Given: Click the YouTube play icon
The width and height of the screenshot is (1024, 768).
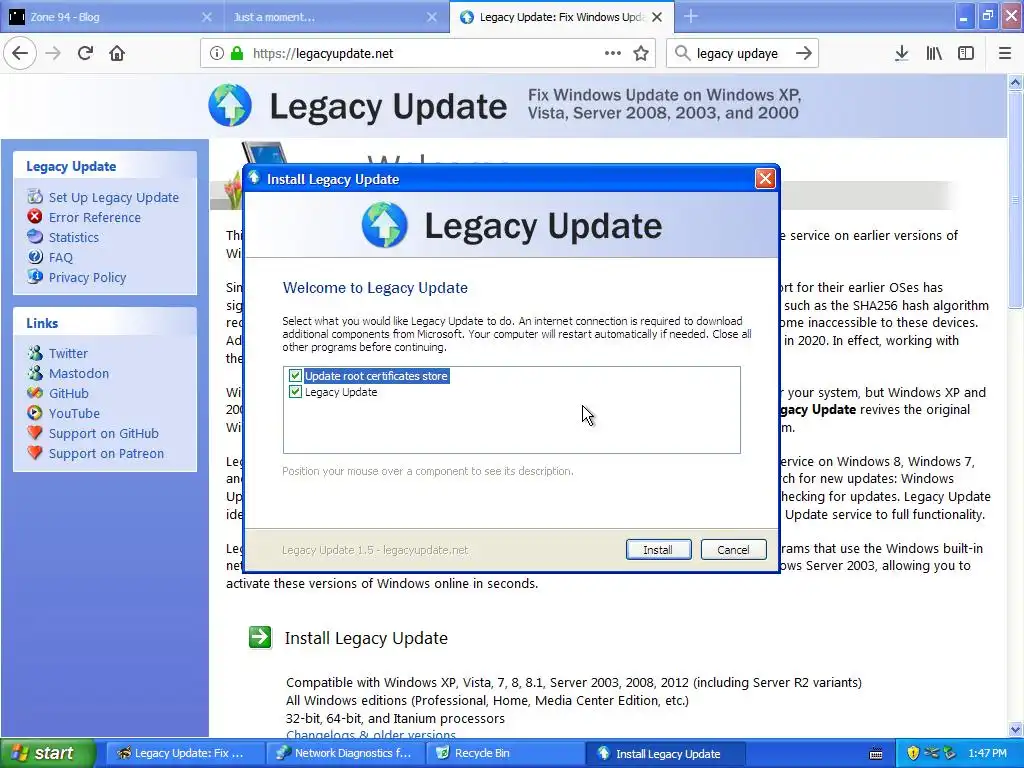Looking at the screenshot, I should point(35,413).
